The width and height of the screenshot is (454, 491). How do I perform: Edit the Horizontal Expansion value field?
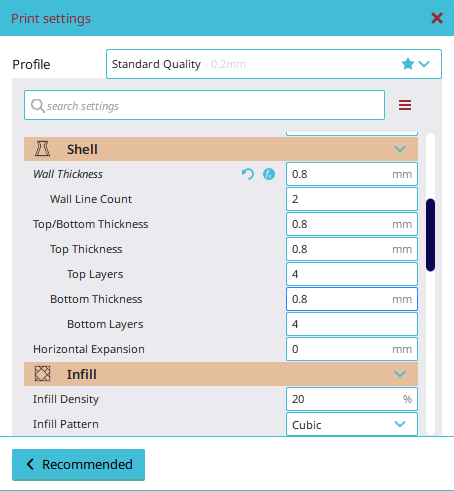pyautogui.click(x=352, y=349)
